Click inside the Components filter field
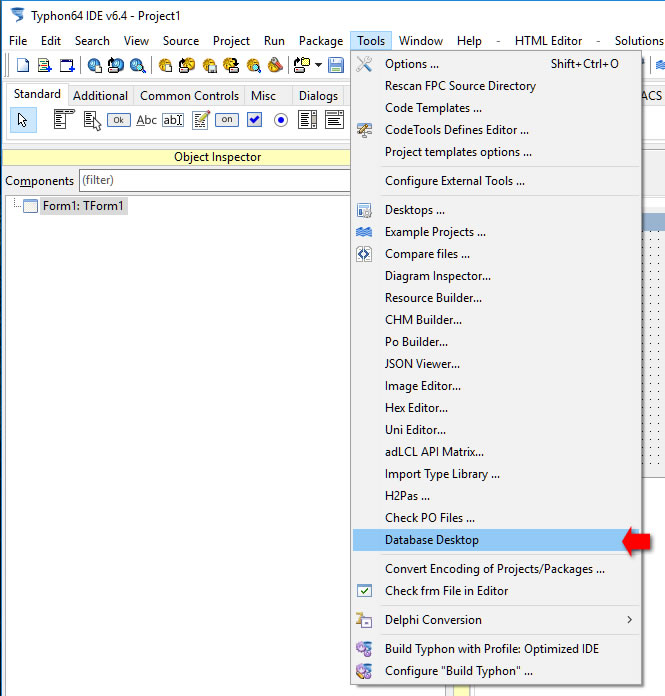The image size is (665, 696). 214,180
